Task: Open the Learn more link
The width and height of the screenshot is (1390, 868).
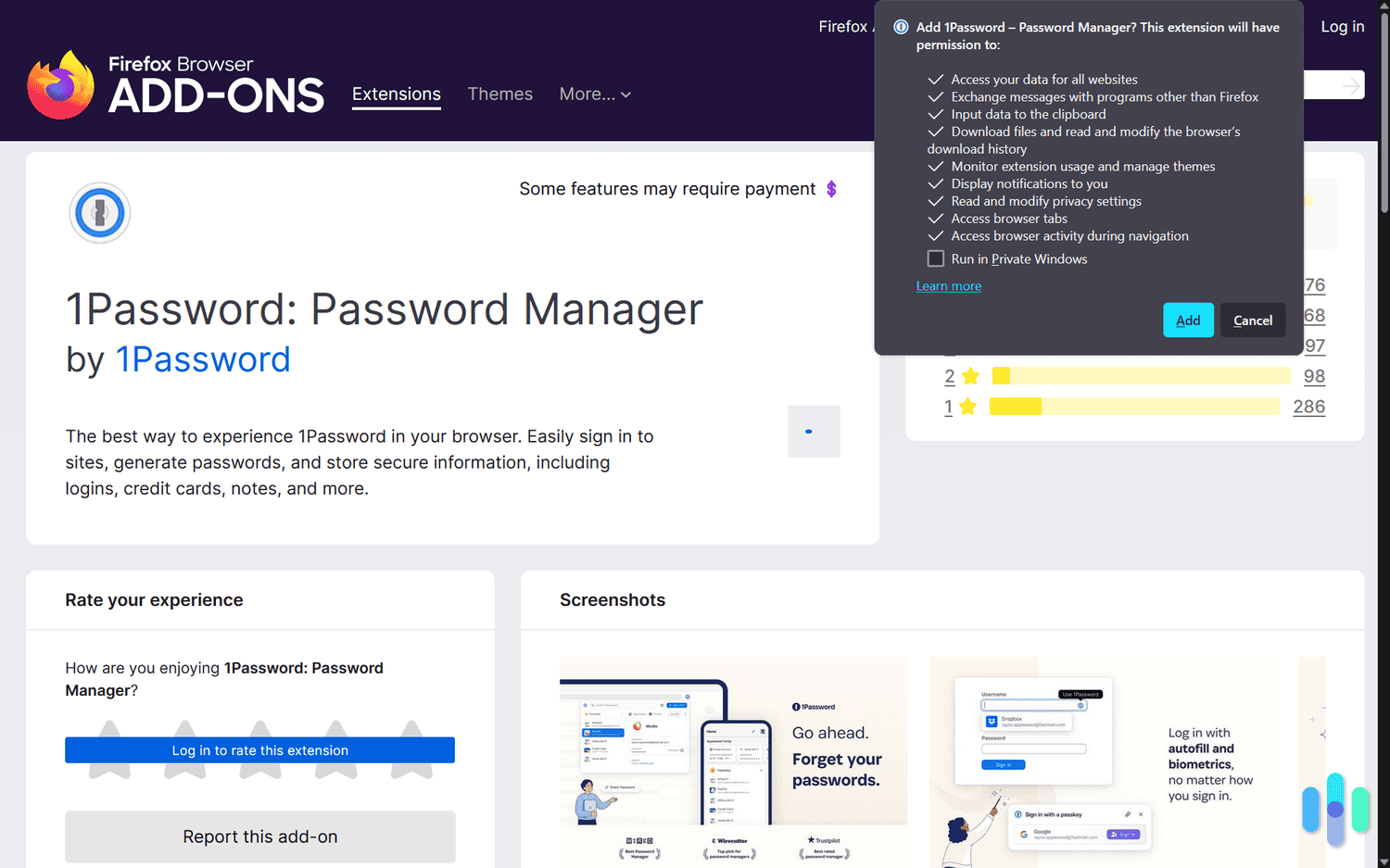Action: pos(948,285)
